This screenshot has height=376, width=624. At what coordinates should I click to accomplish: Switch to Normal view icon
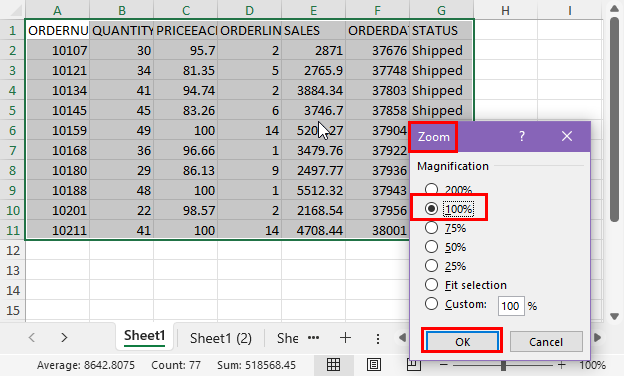(x=333, y=364)
